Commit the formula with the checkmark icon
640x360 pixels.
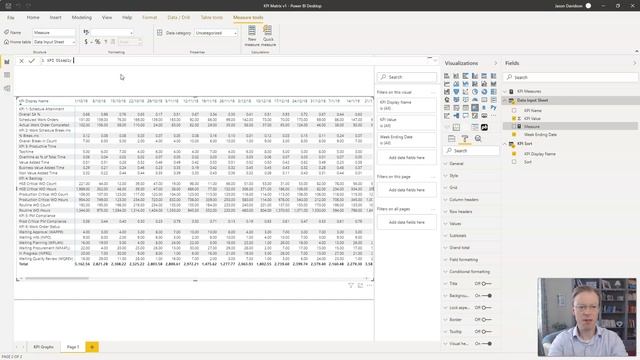(31, 61)
